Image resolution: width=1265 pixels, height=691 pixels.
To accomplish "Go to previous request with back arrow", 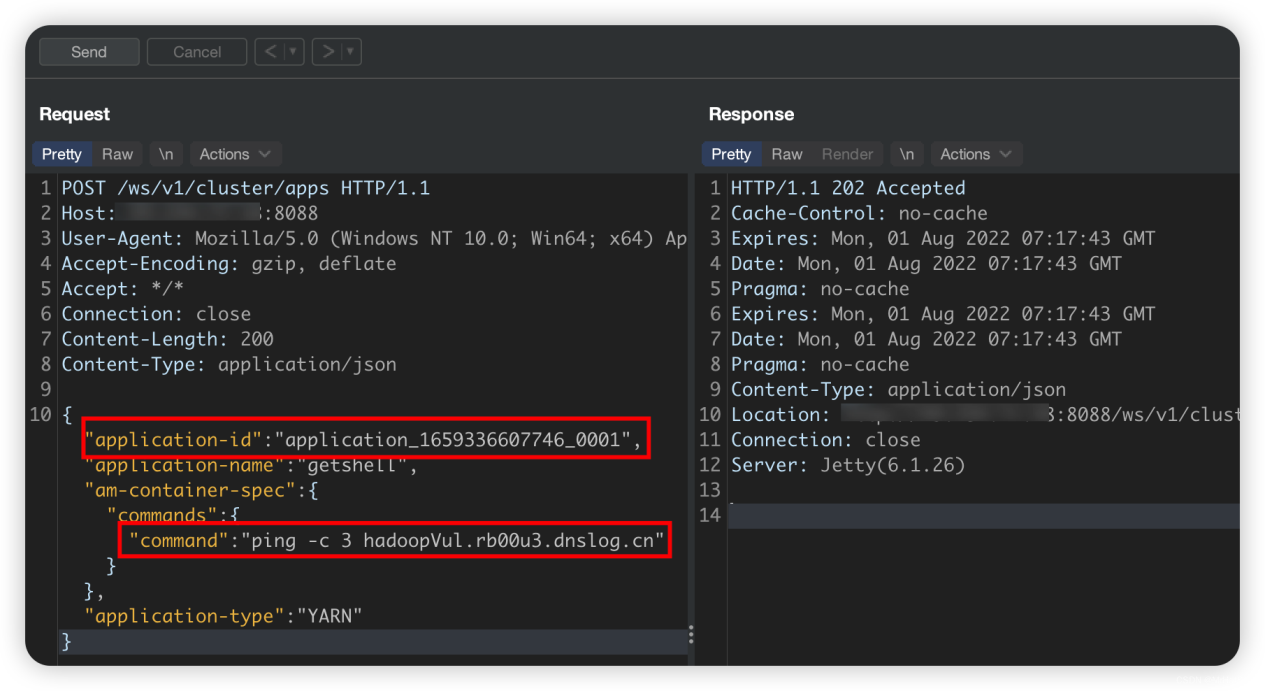I will tap(269, 52).
